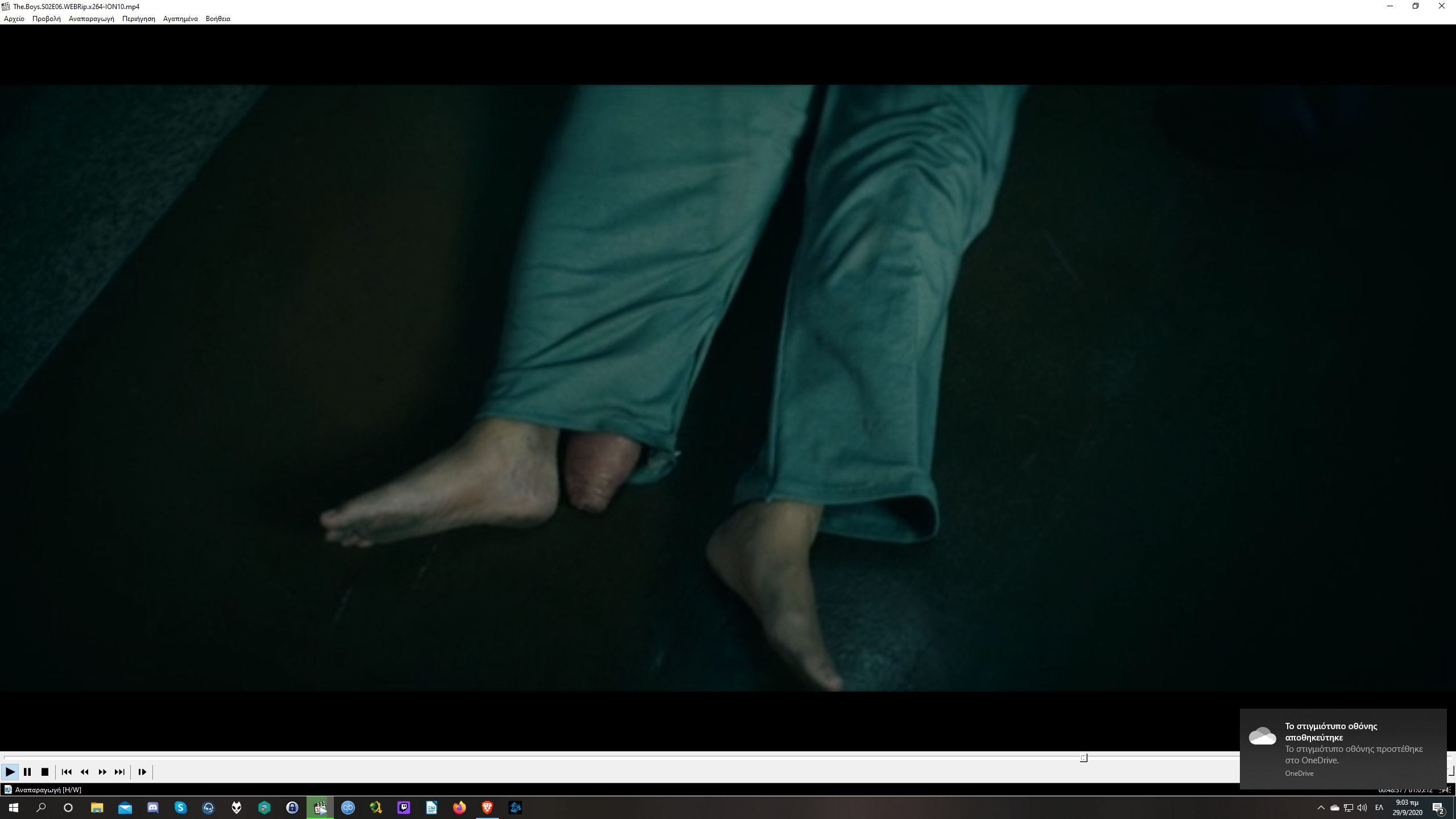Open the OneDrive screenshot saved notification

coord(1343,748)
